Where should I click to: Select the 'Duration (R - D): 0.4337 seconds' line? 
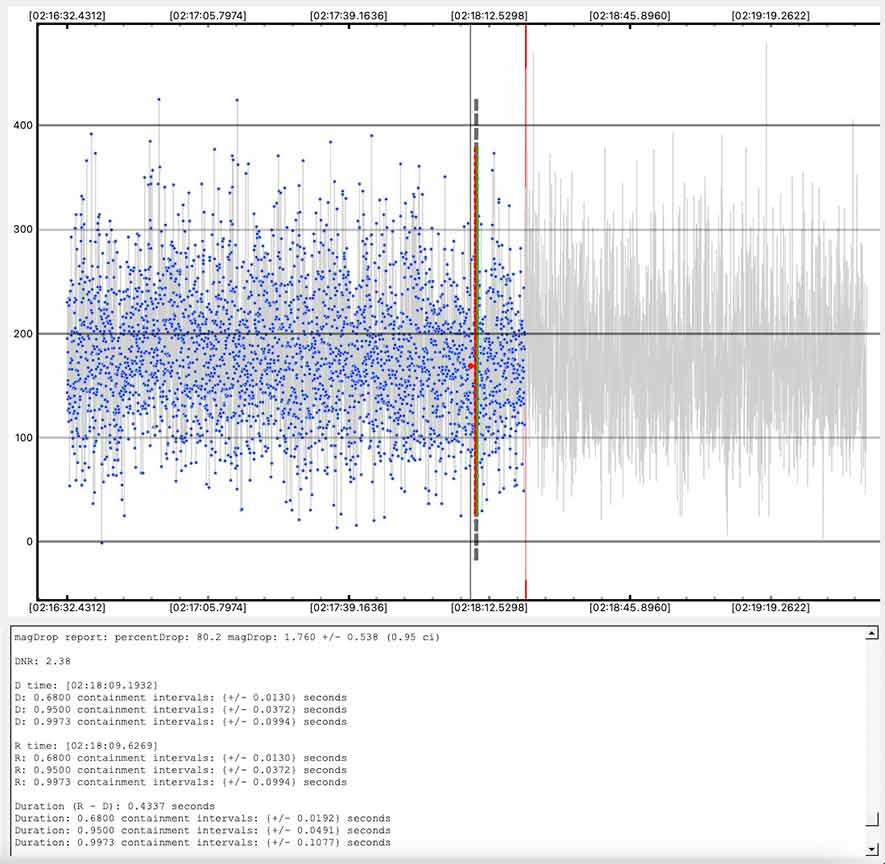(115, 806)
